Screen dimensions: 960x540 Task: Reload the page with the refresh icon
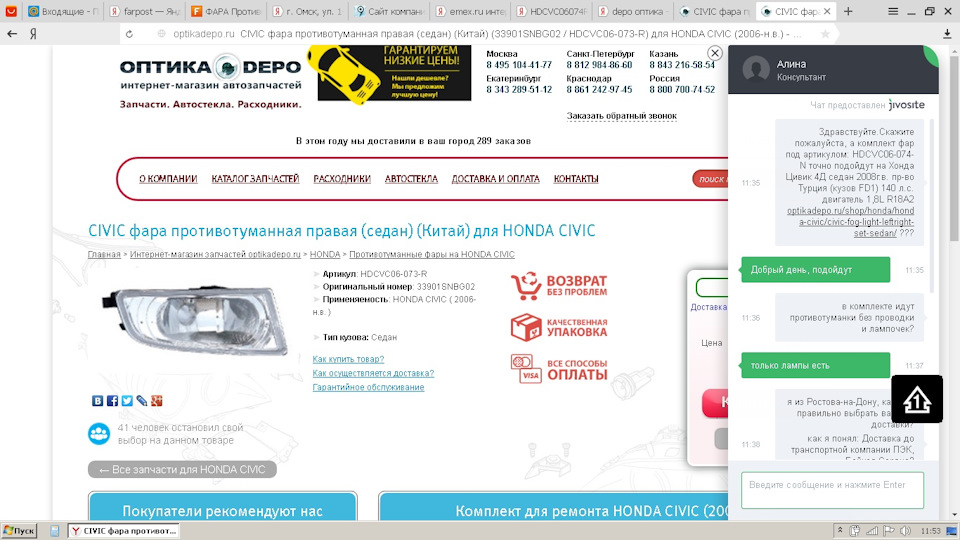click(129, 34)
